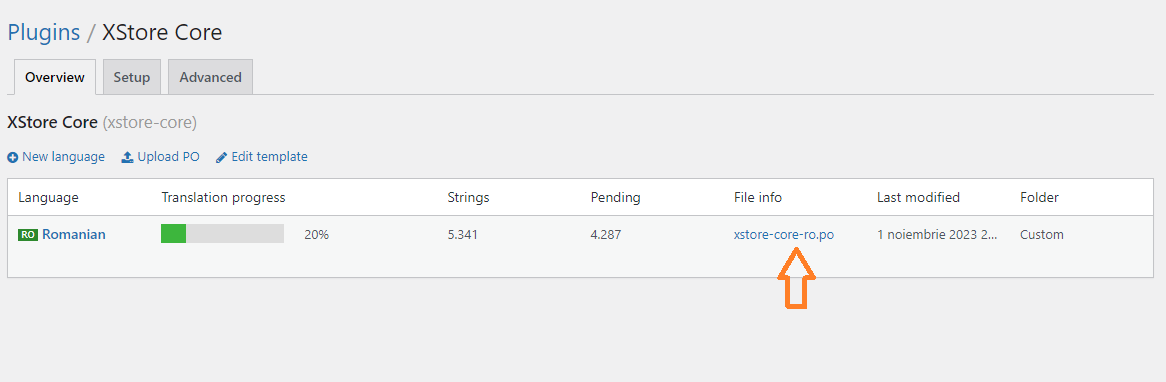Sort by the Language column header
This screenshot has width=1166, height=382.
(48, 198)
